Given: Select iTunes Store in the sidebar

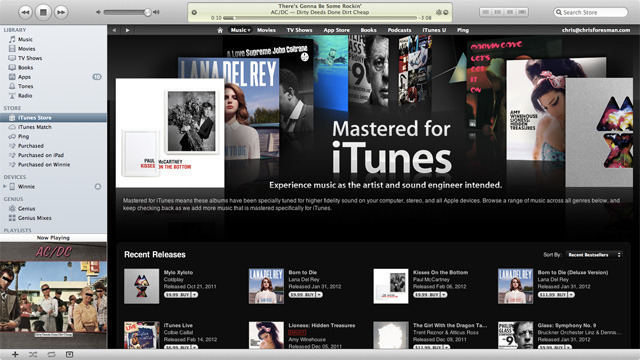Looking at the screenshot, I should [x=53, y=118].
